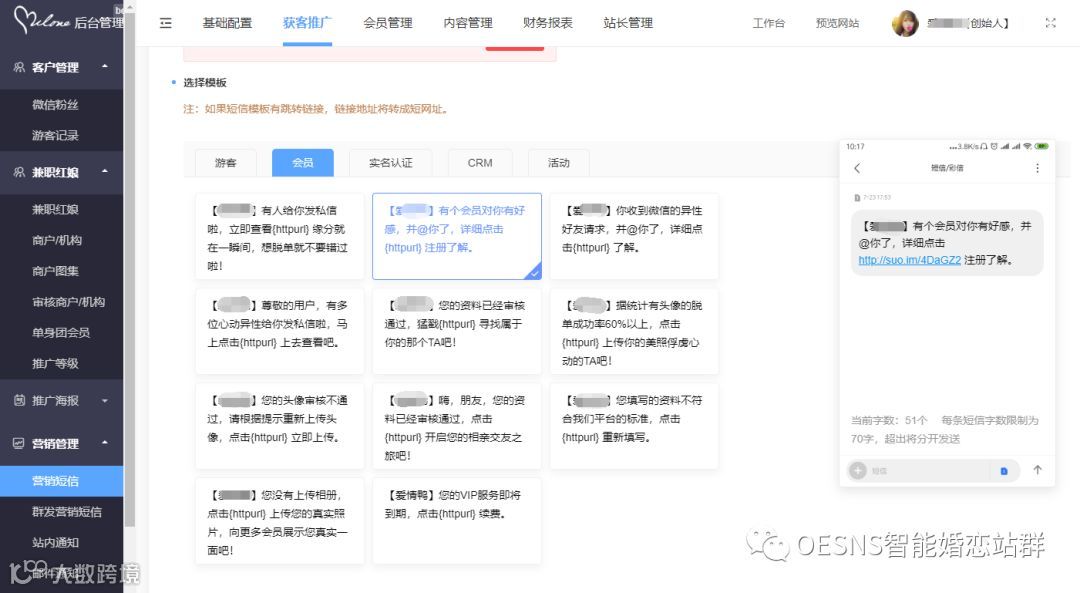
Task: Click the 兼职红娘 section icon in sidebar
Action: pyautogui.click(x=19, y=171)
